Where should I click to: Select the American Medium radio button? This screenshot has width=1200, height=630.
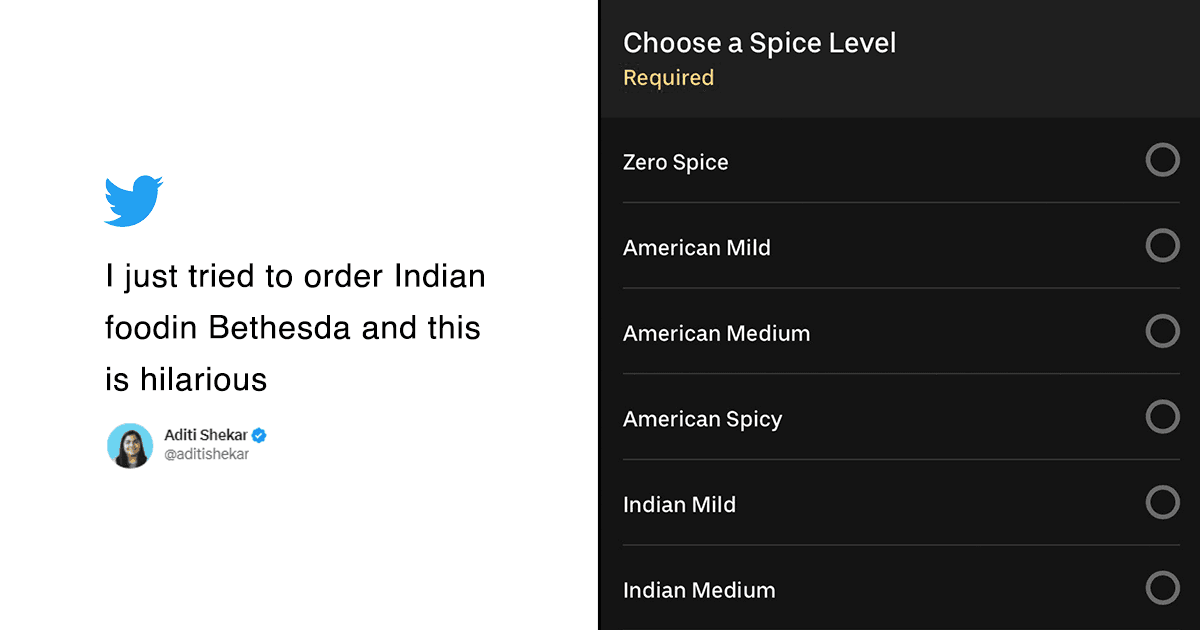point(1163,331)
